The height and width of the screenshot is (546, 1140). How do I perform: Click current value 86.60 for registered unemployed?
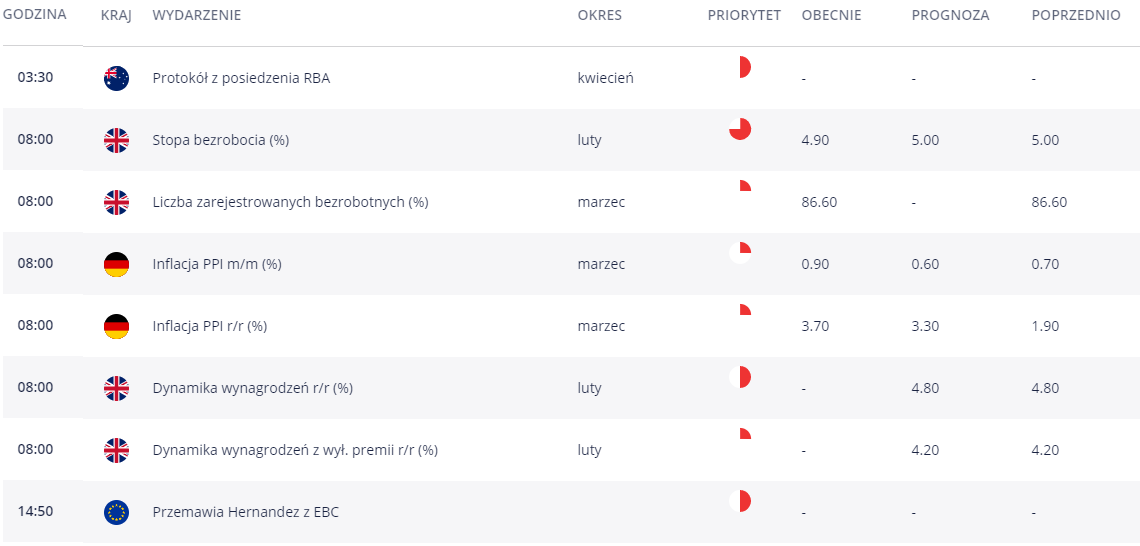tap(819, 202)
